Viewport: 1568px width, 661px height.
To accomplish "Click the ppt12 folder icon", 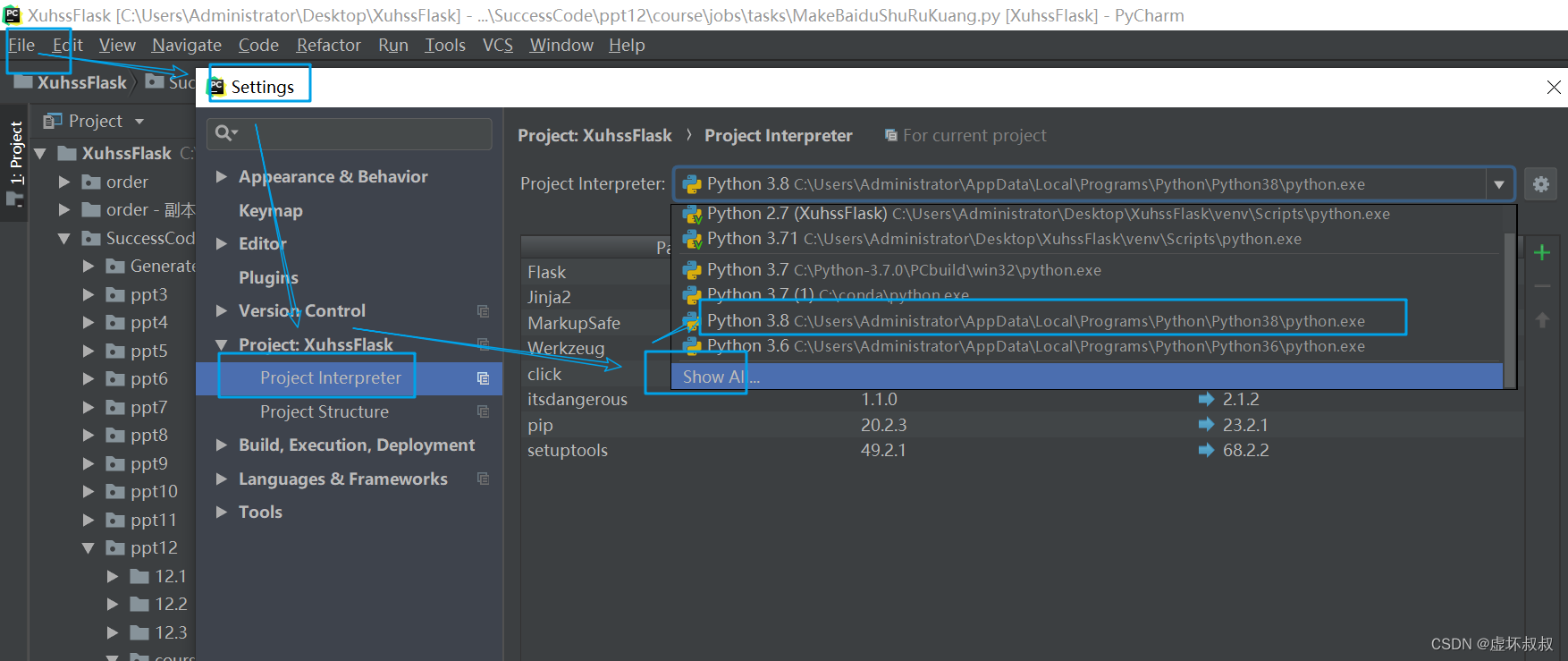I will 115,547.
